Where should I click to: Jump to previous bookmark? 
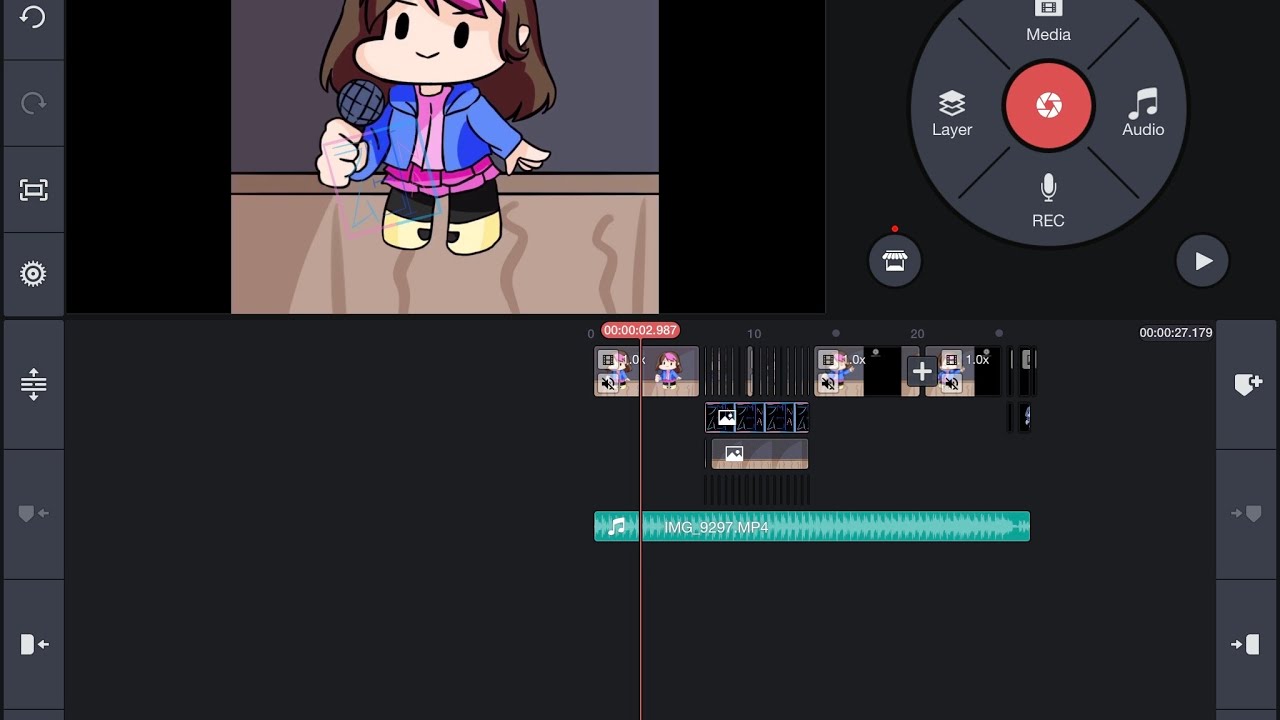pos(33,514)
